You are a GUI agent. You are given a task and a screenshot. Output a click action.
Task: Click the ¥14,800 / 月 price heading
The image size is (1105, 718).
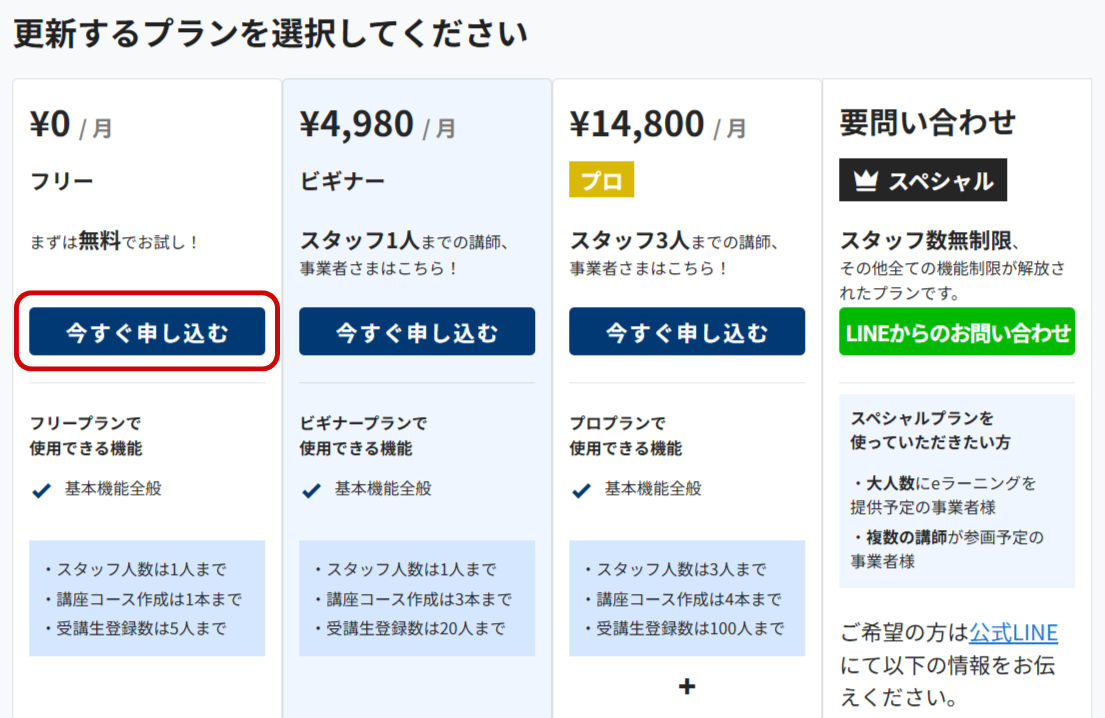click(658, 125)
